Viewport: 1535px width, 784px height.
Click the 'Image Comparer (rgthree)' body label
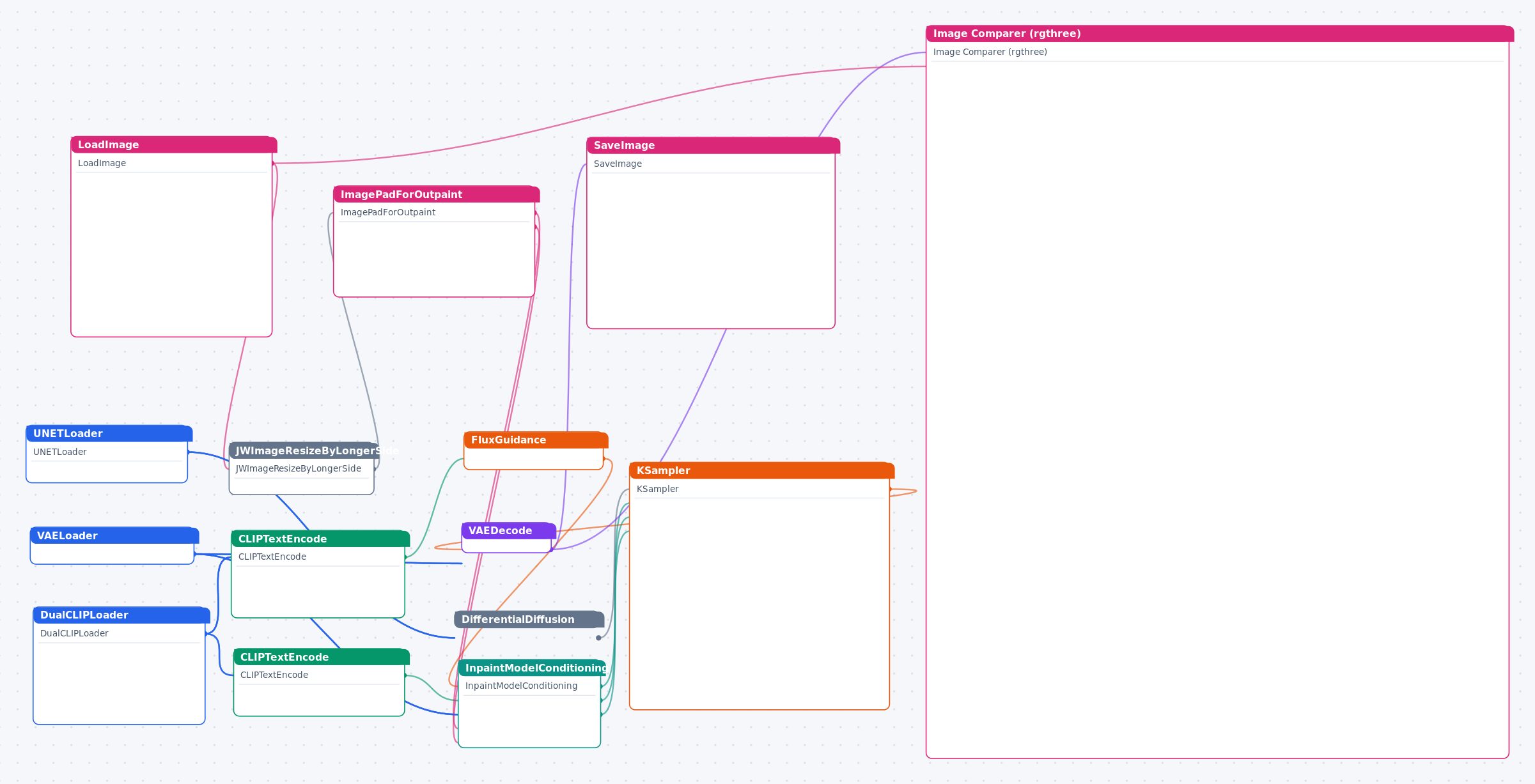990,52
